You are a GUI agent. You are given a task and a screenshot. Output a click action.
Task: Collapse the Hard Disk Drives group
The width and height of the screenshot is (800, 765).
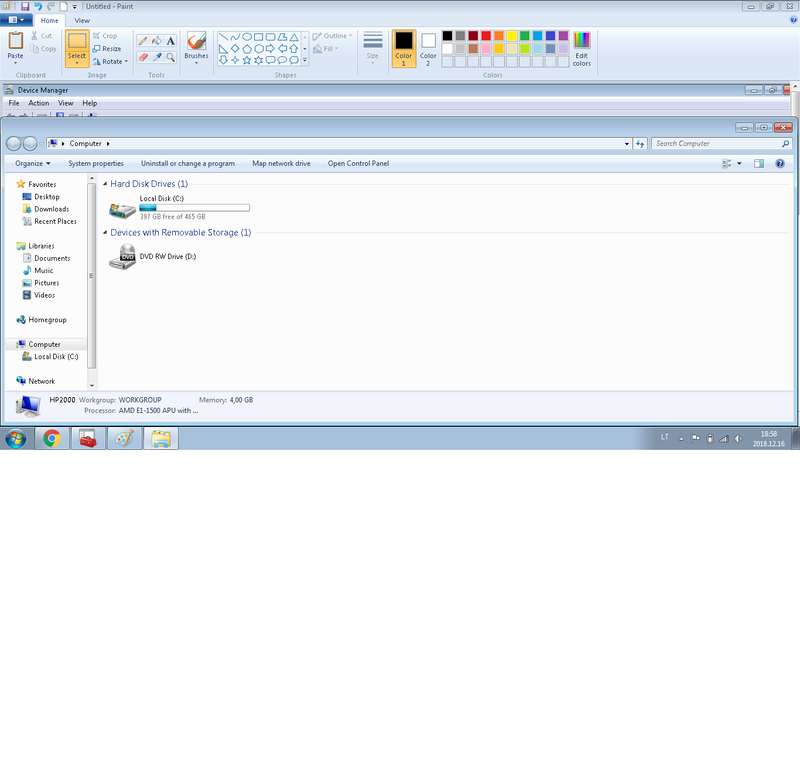pos(105,184)
